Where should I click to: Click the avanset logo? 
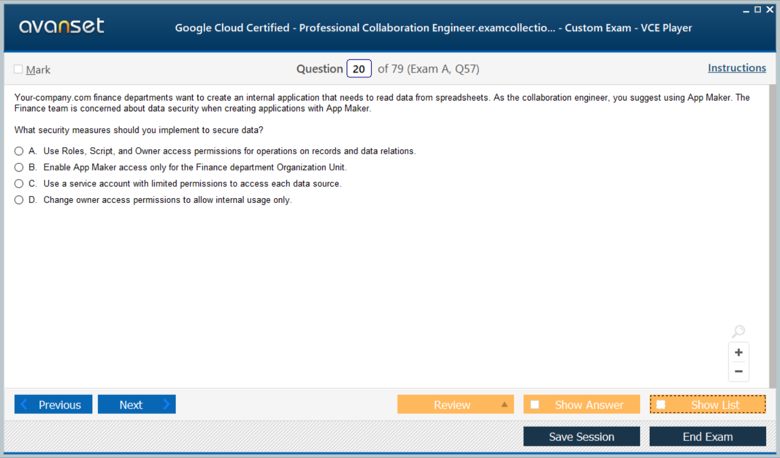coord(62,26)
